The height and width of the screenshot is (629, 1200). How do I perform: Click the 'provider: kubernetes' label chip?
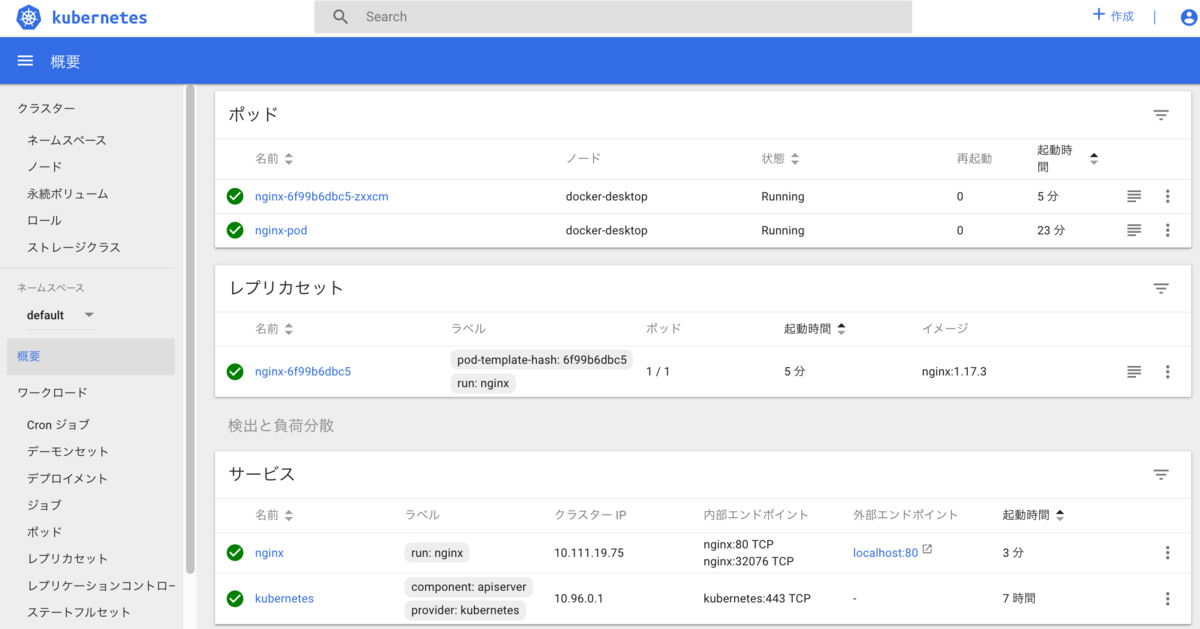(x=465, y=610)
